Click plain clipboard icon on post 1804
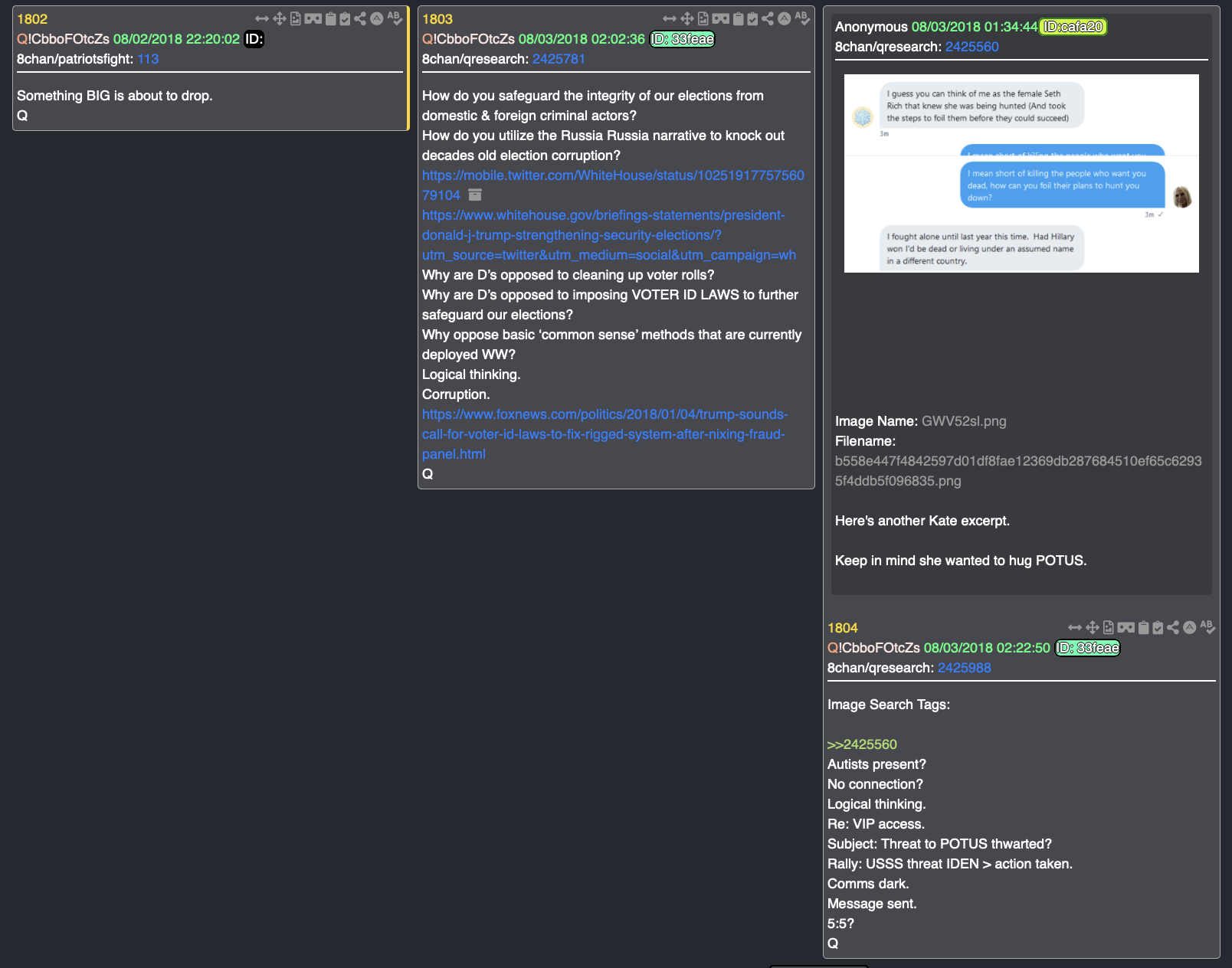This screenshot has width=1232, height=968. [x=1144, y=627]
